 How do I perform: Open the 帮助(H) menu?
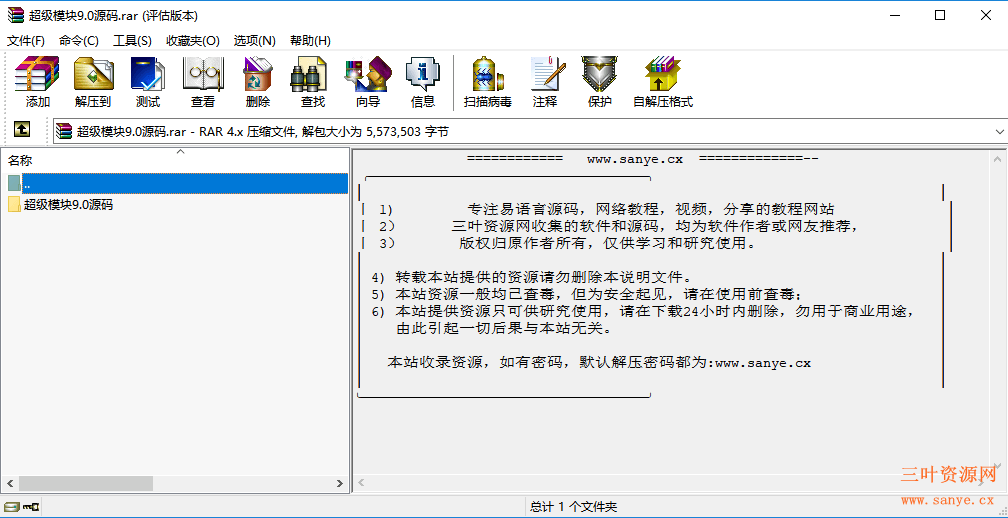(x=310, y=40)
